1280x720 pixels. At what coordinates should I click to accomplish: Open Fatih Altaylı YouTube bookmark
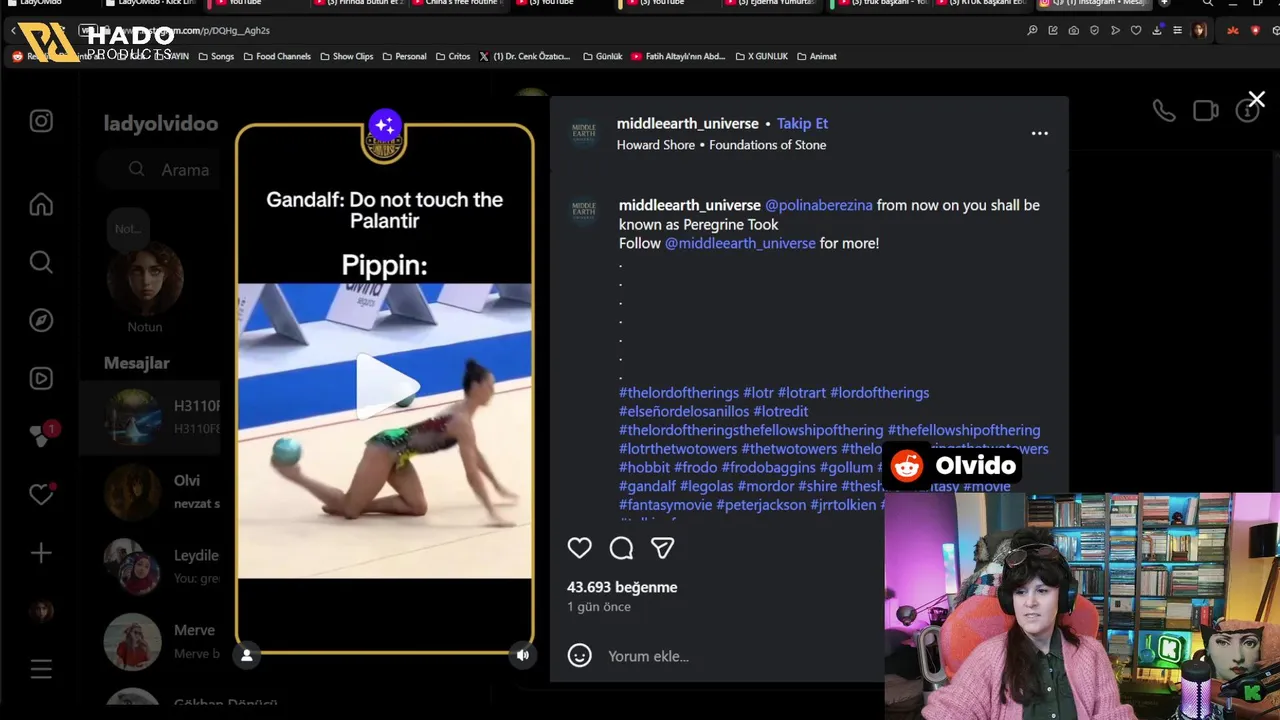(679, 56)
